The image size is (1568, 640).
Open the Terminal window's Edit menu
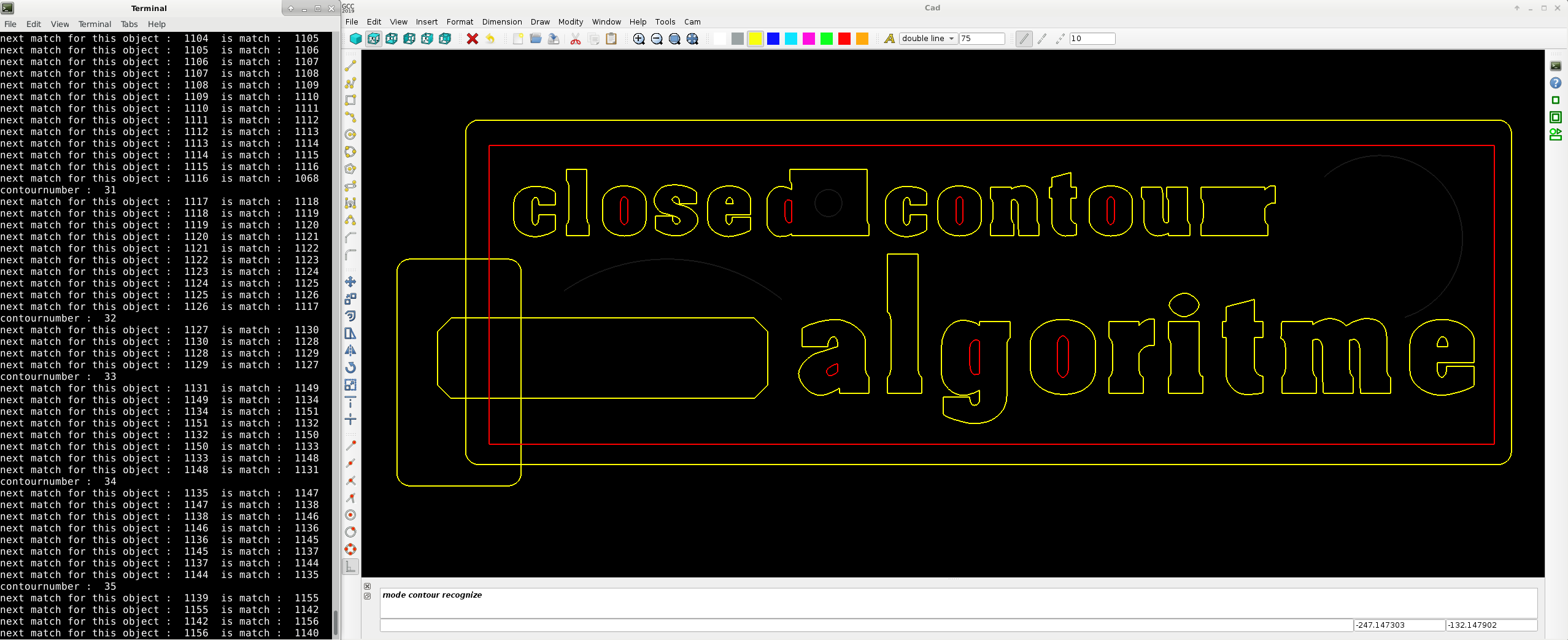pyautogui.click(x=34, y=24)
